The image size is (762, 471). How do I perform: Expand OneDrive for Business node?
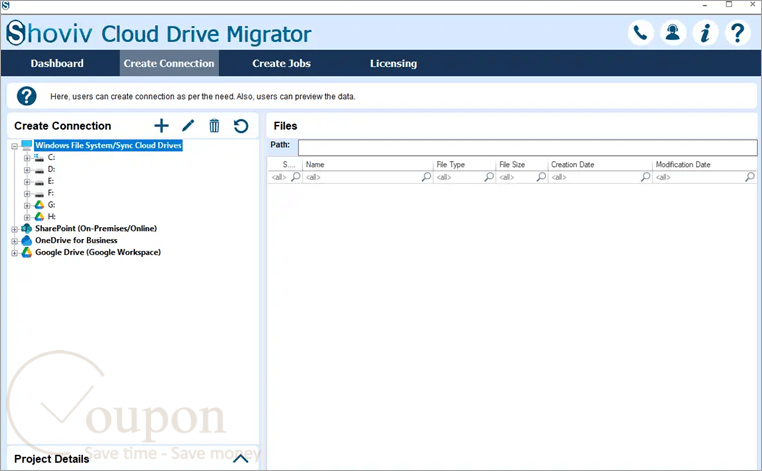[x=15, y=241]
